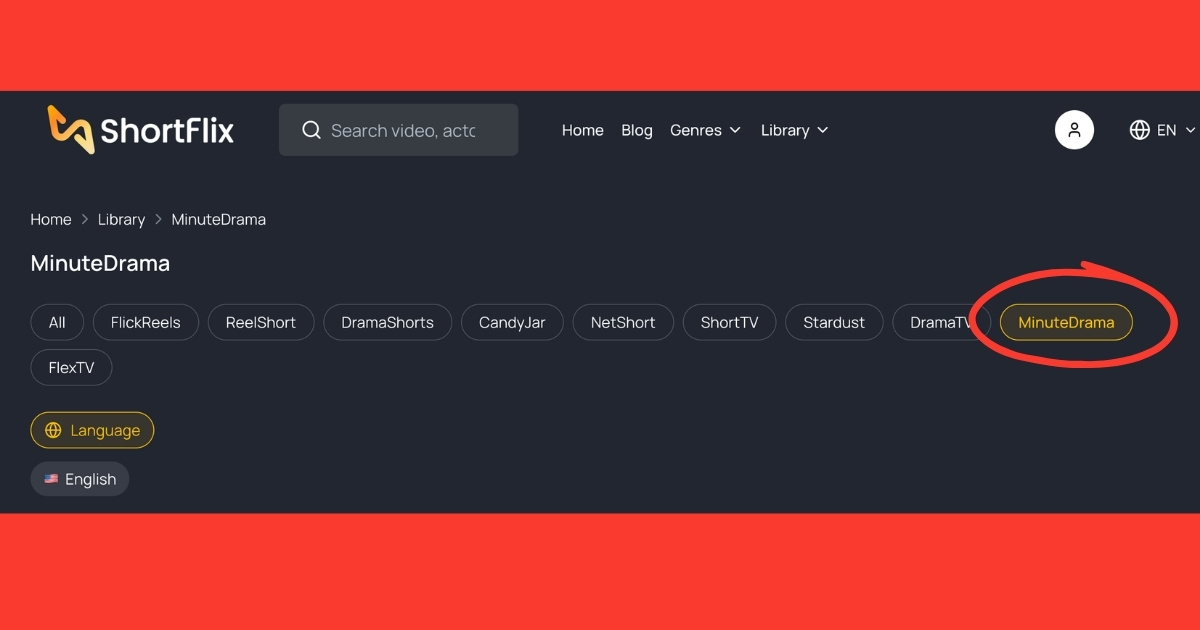The width and height of the screenshot is (1200, 630).
Task: Open the user profile icon
Action: click(1074, 130)
